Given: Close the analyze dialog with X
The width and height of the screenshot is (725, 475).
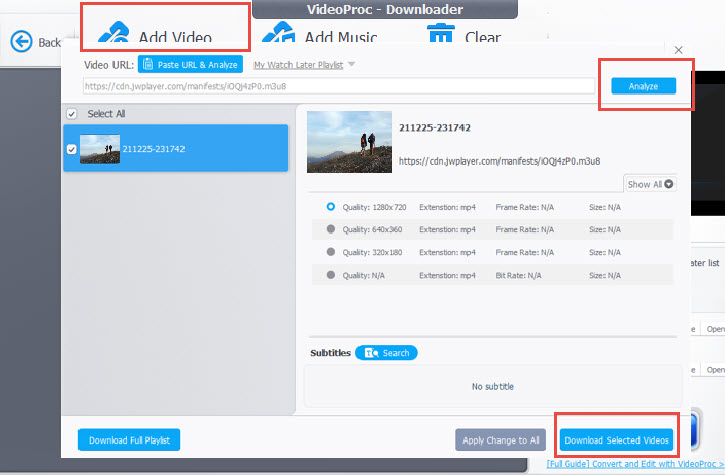Looking at the screenshot, I should (678, 50).
